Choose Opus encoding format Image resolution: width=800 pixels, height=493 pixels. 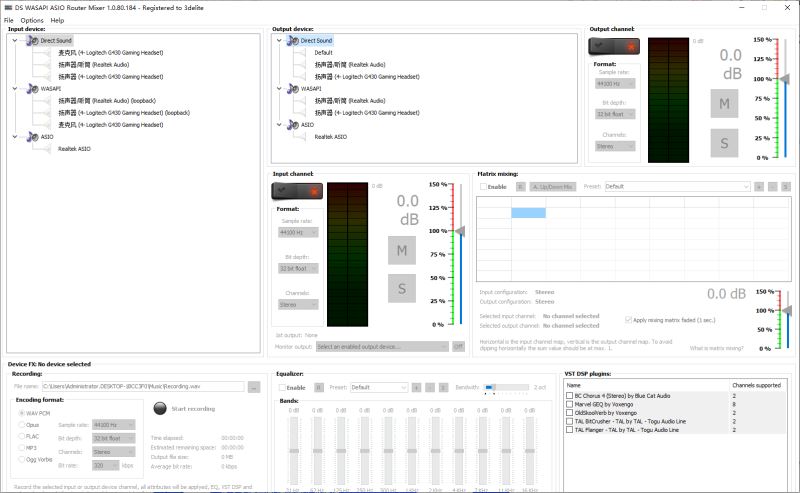(x=22, y=425)
